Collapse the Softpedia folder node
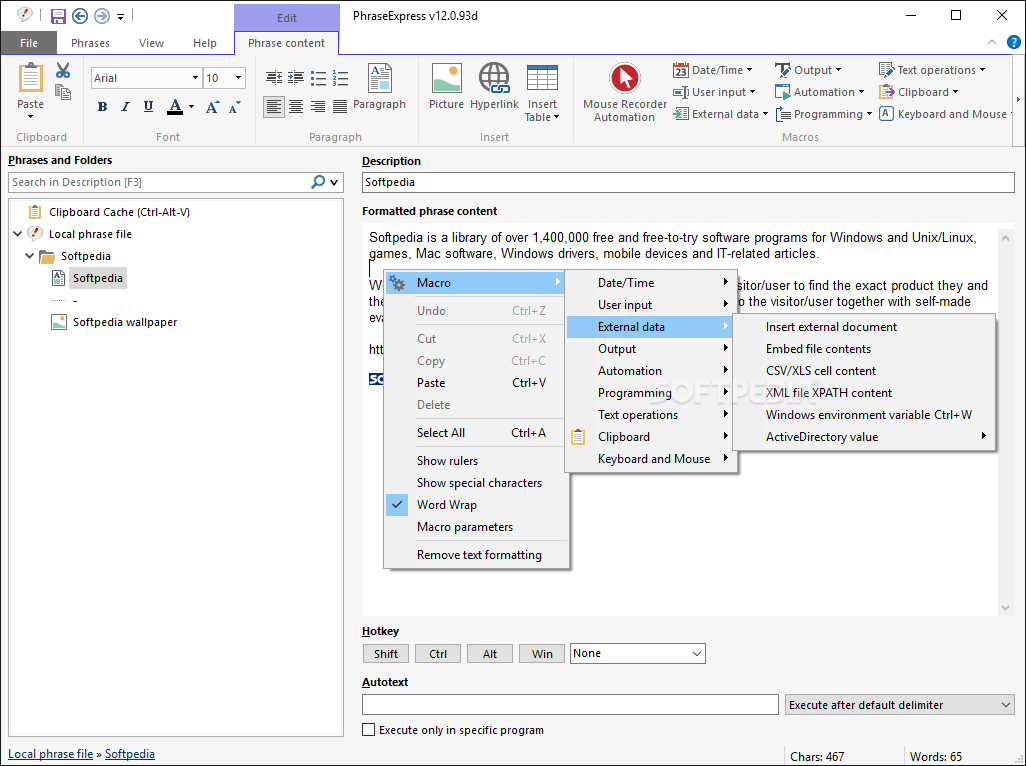 [29, 256]
